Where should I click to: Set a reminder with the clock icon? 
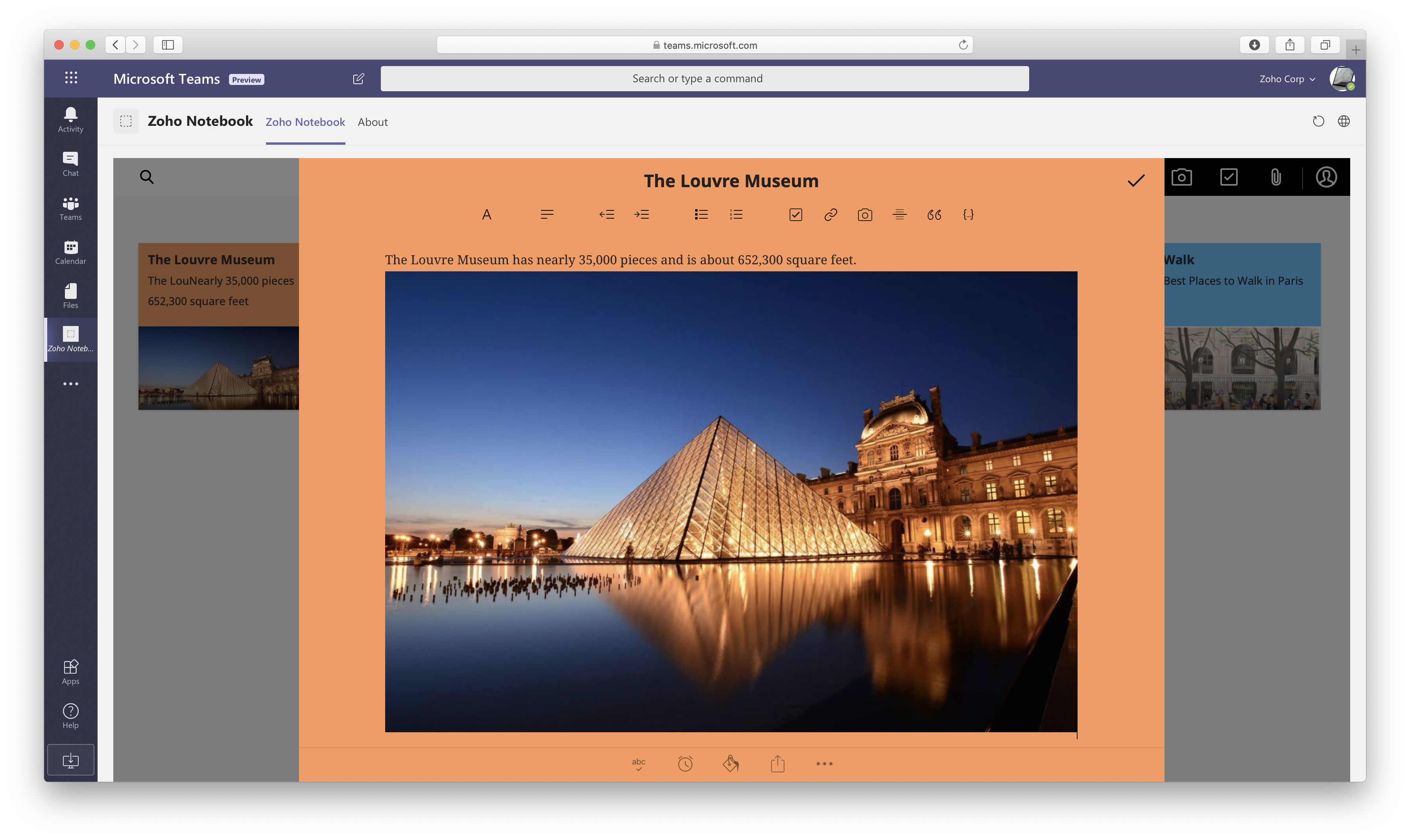(x=685, y=764)
